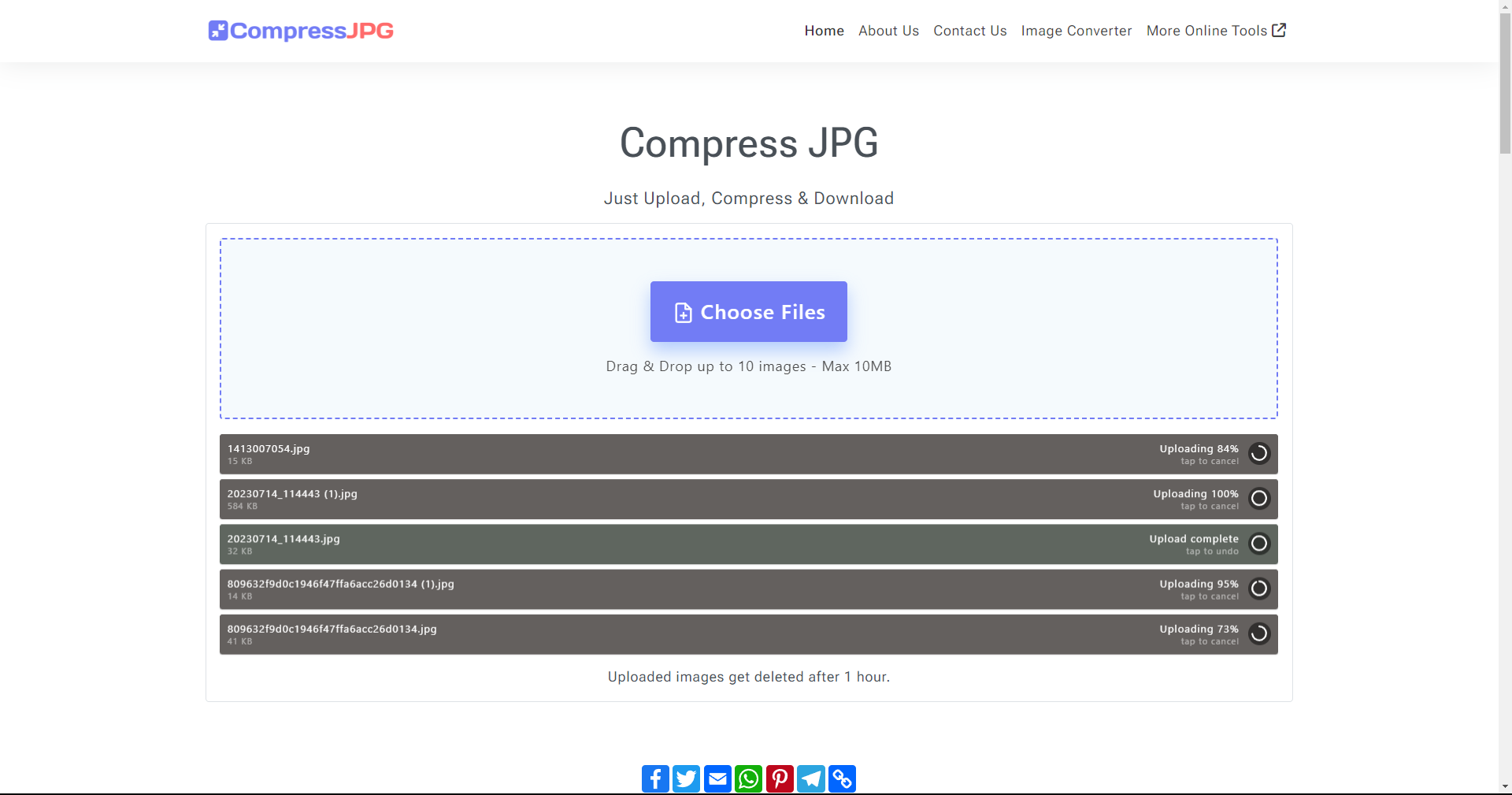1512x795 pixels.
Task: Click scrollbar up arrow
Action: [1505, 6]
